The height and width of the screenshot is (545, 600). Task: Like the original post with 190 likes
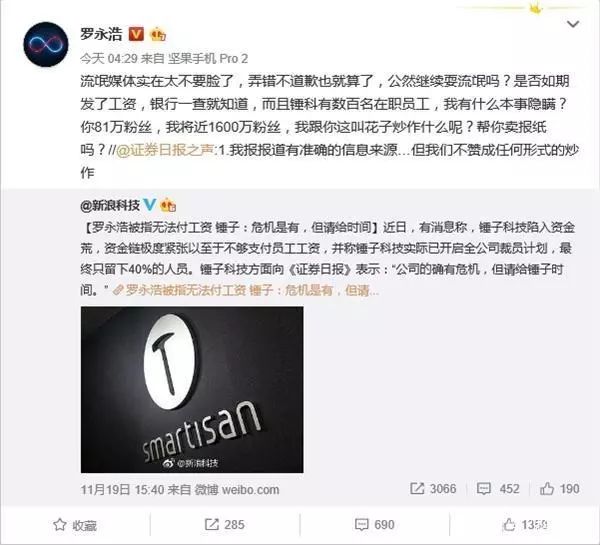[559, 489]
